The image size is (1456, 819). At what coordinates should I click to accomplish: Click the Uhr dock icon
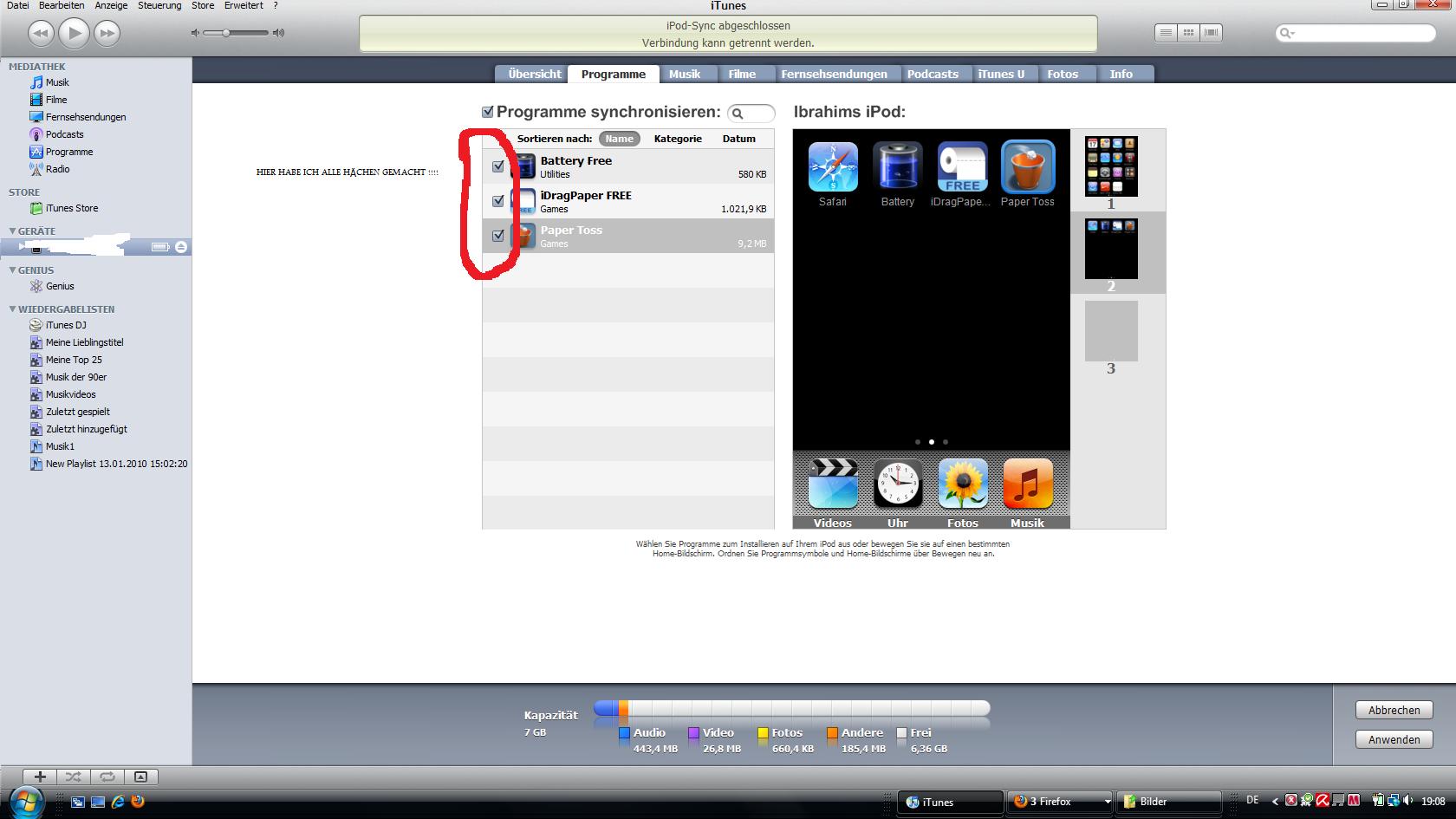(898, 484)
